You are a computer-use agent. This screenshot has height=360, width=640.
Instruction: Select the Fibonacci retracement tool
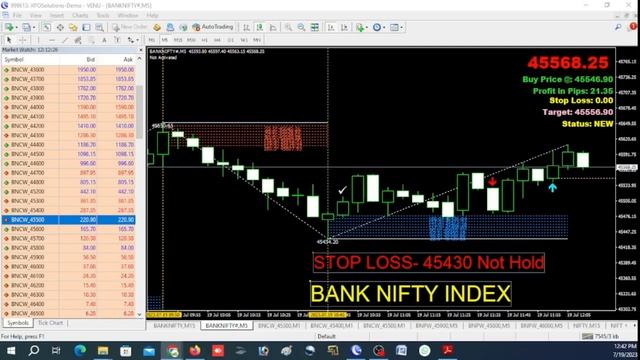click(91, 40)
